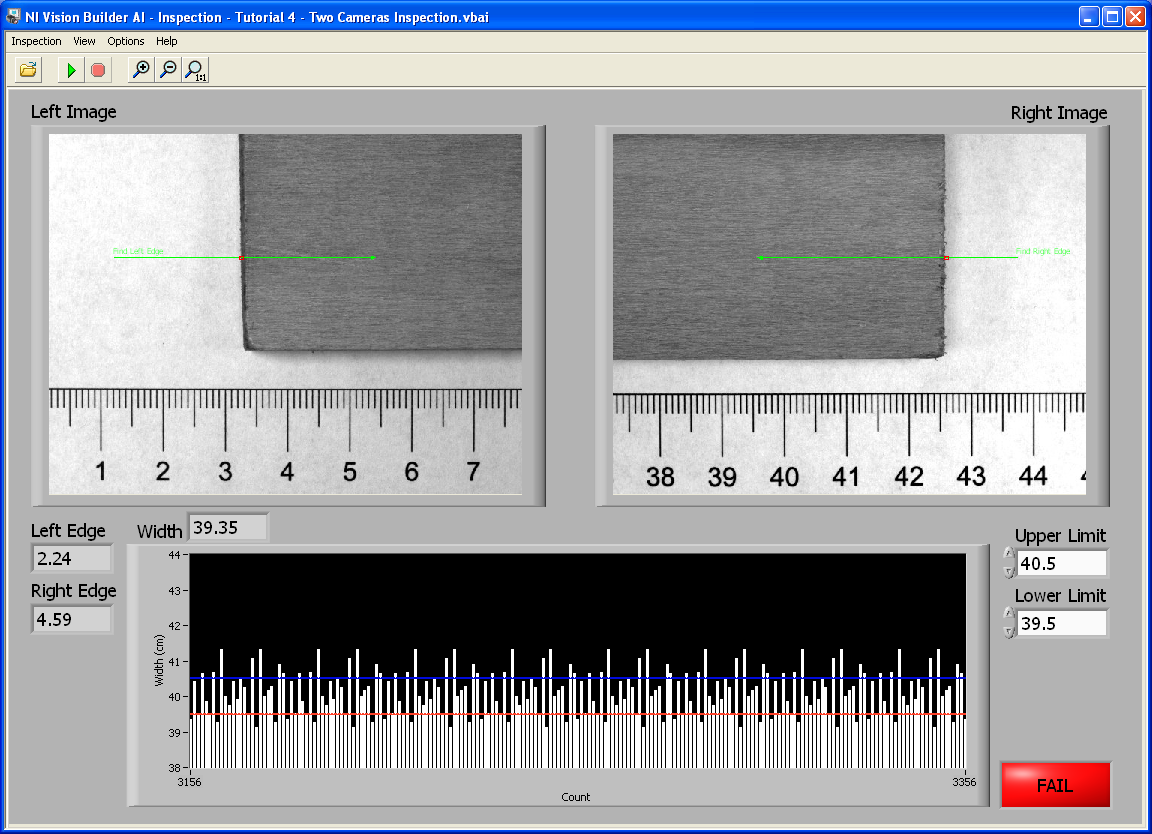The height and width of the screenshot is (834, 1152).
Task: Open the Inspection menu
Action: click(x=36, y=41)
